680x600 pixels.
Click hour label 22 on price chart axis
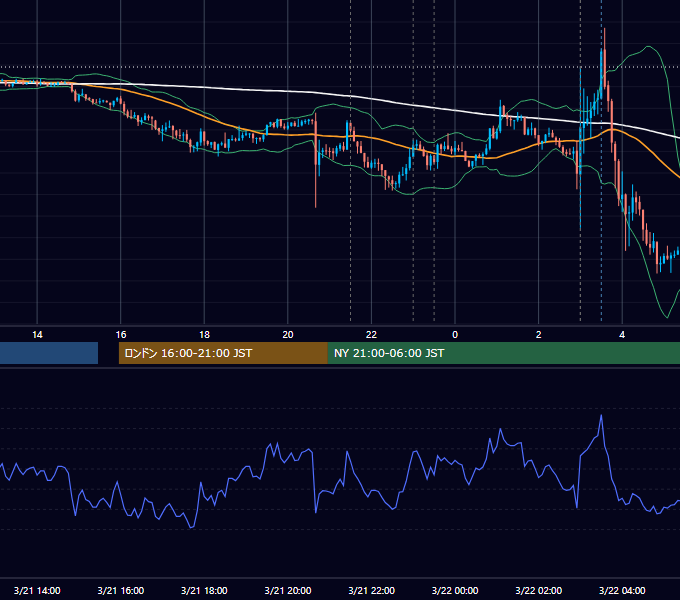372,335
